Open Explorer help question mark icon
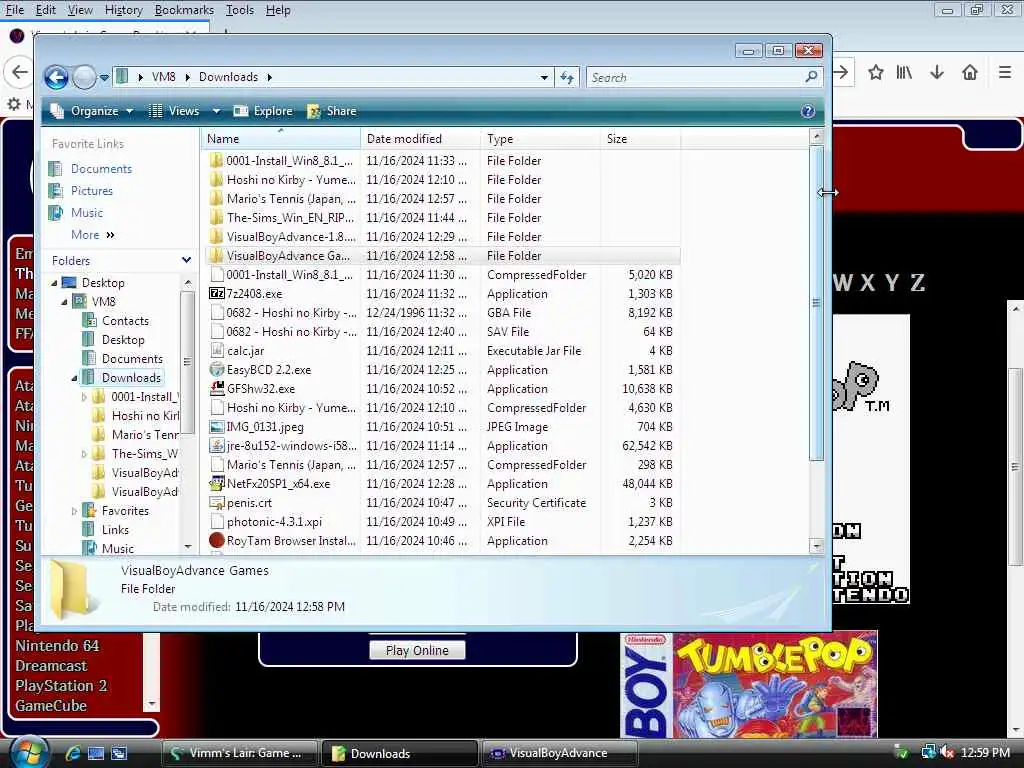This screenshot has height=768, width=1024. point(808,111)
